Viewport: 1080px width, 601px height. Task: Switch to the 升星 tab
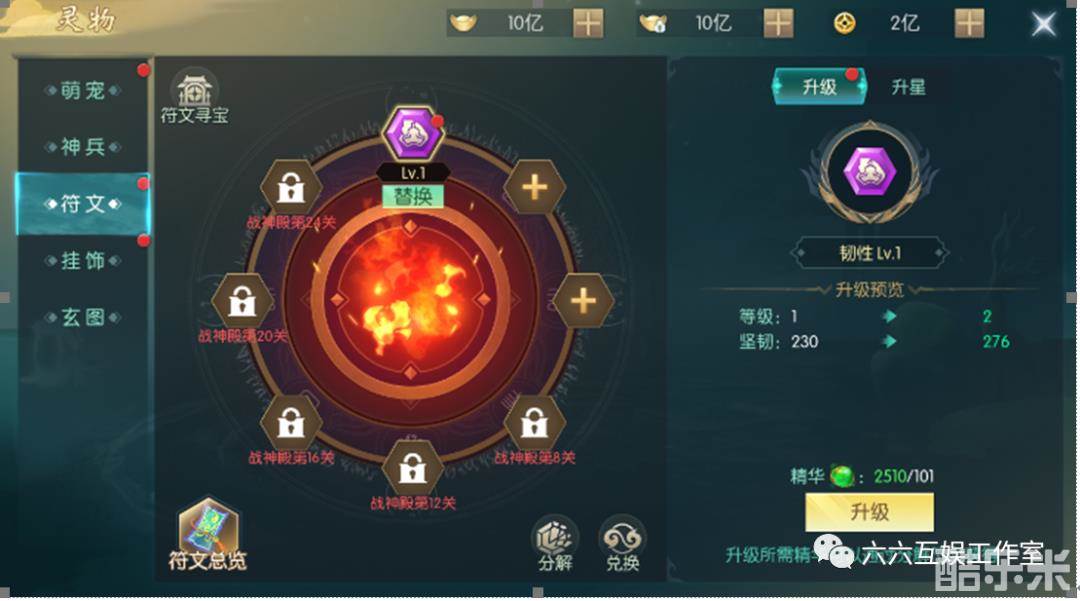908,87
